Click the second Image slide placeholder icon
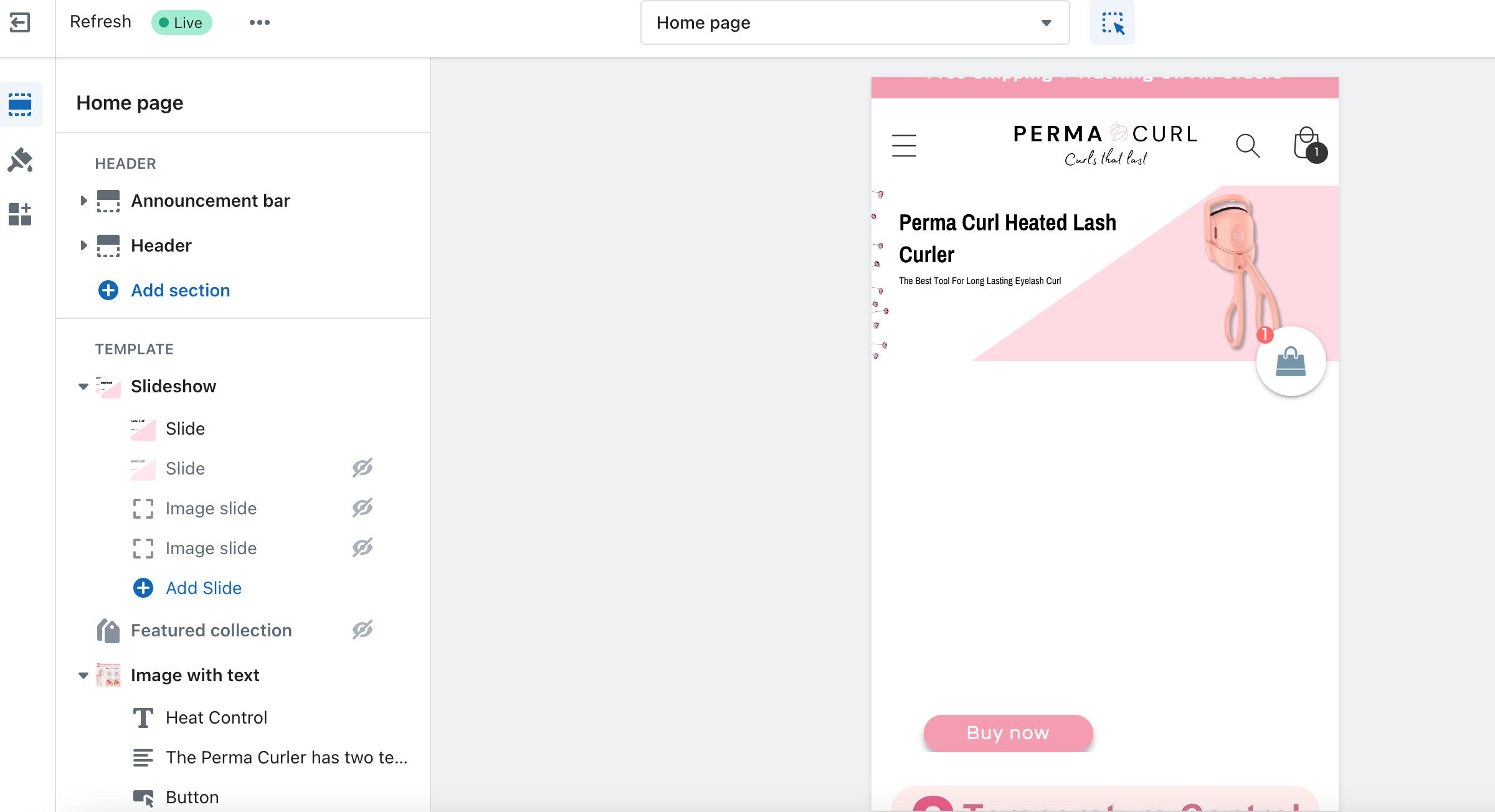Screen dimensions: 1495x812 click(x=143, y=549)
